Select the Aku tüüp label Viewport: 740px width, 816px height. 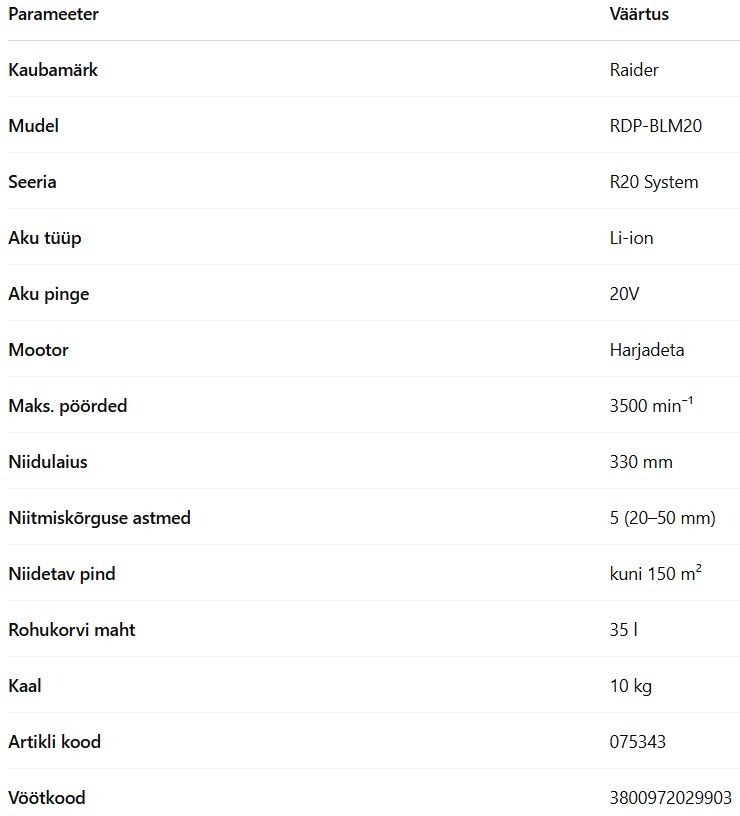[x=45, y=238]
